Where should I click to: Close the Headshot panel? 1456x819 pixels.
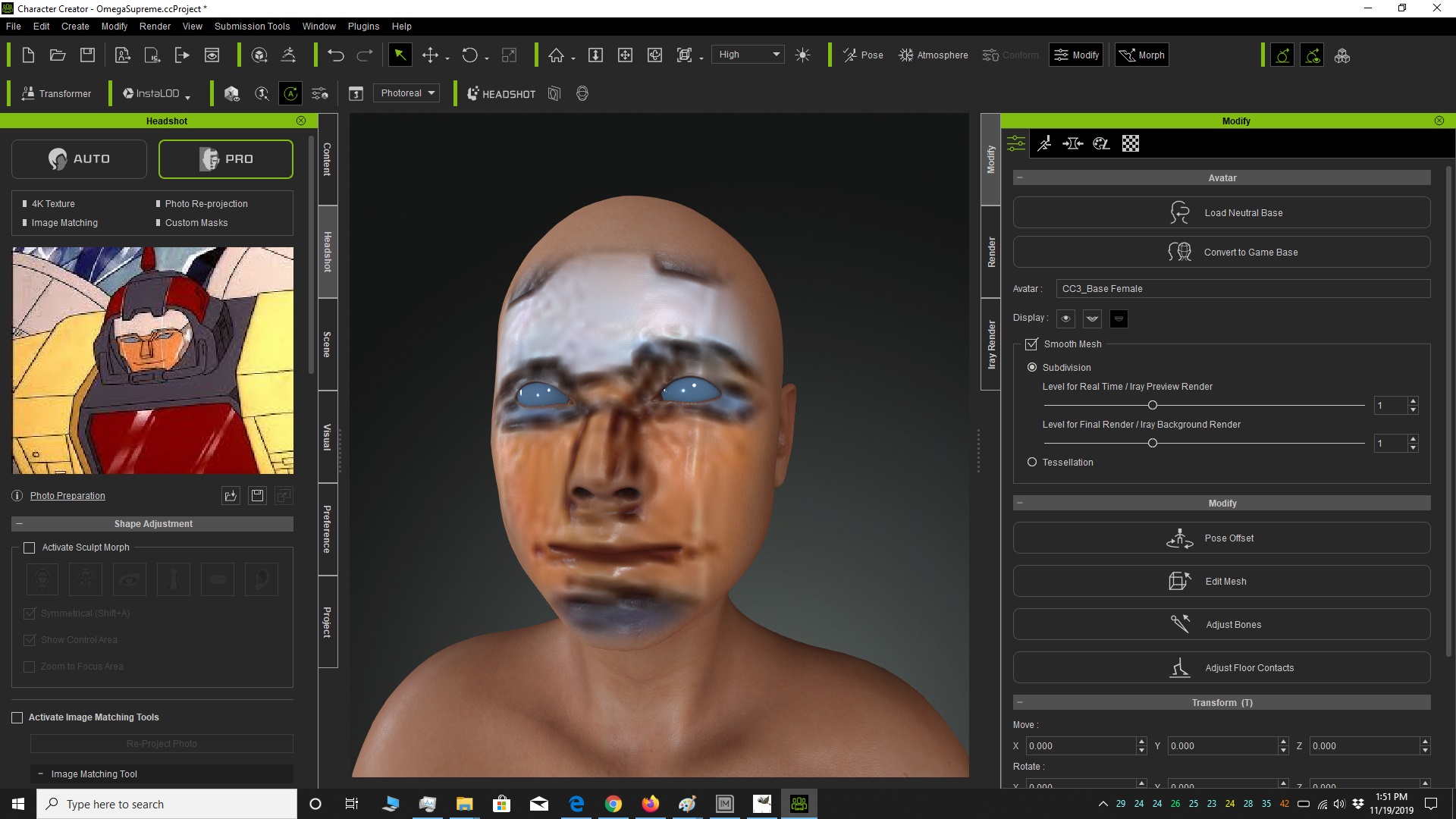pyautogui.click(x=301, y=121)
